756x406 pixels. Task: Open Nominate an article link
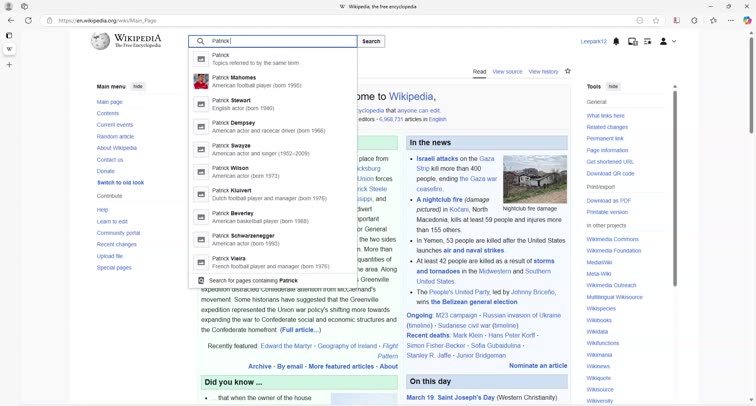click(538, 365)
